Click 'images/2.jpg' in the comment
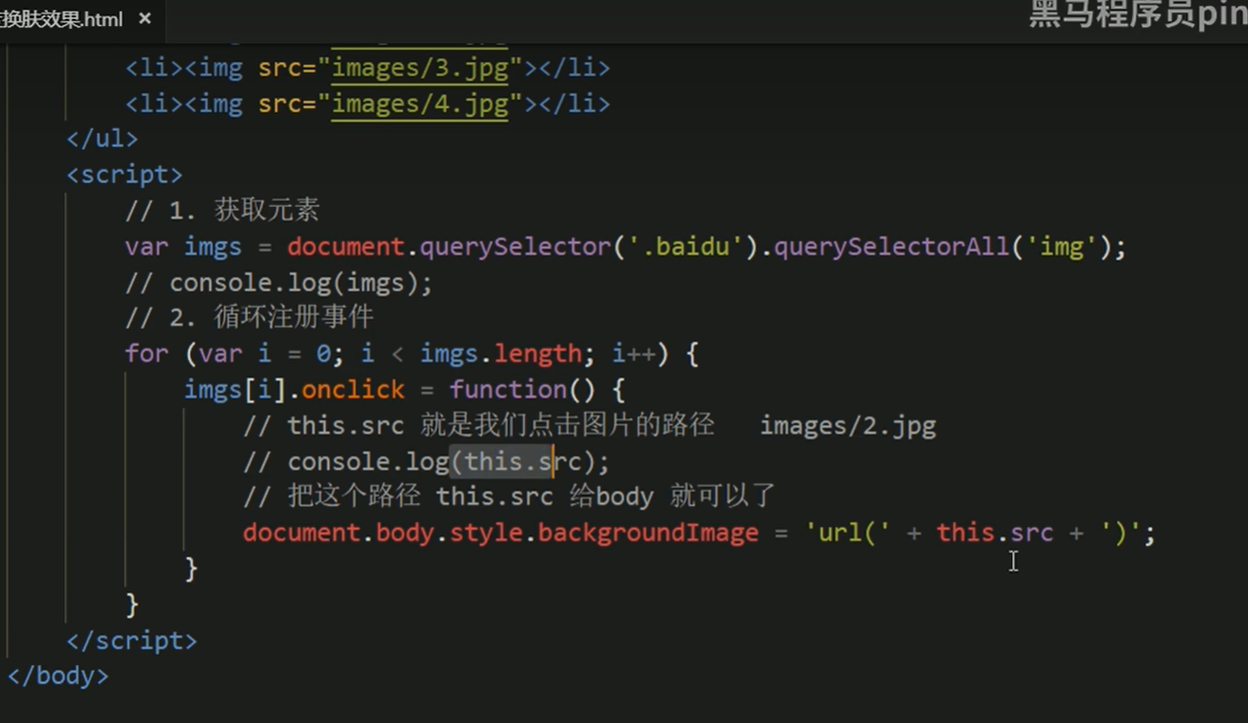 click(x=848, y=426)
